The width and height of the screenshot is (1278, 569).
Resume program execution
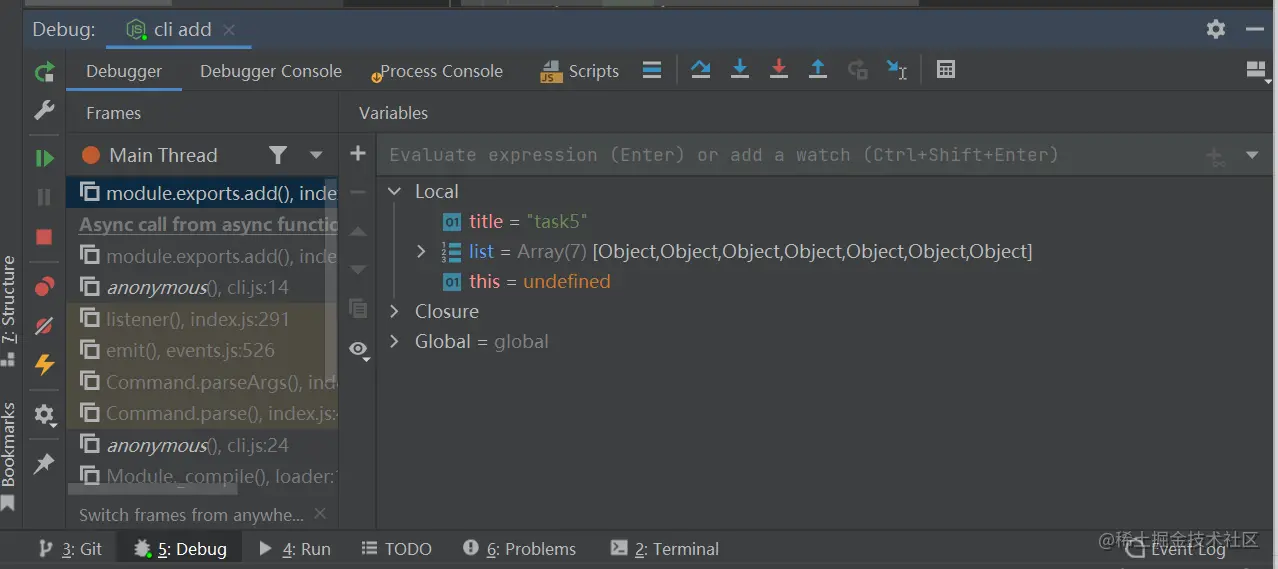[44, 158]
